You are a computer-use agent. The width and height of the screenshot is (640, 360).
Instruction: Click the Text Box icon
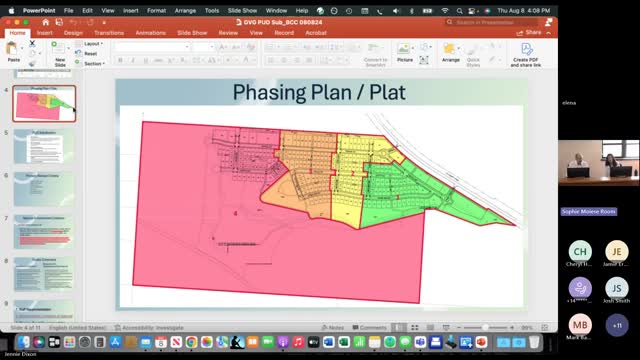[x=424, y=60]
